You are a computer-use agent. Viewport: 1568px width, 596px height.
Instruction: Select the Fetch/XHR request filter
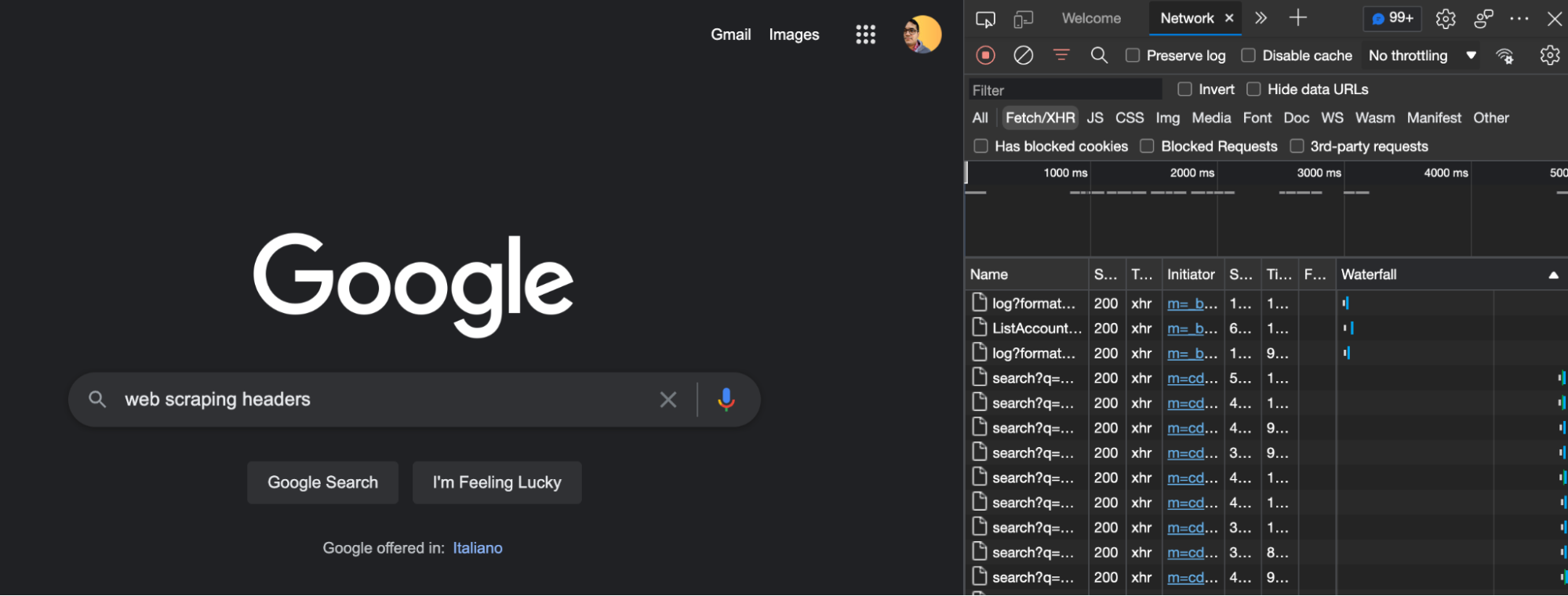click(x=1040, y=118)
